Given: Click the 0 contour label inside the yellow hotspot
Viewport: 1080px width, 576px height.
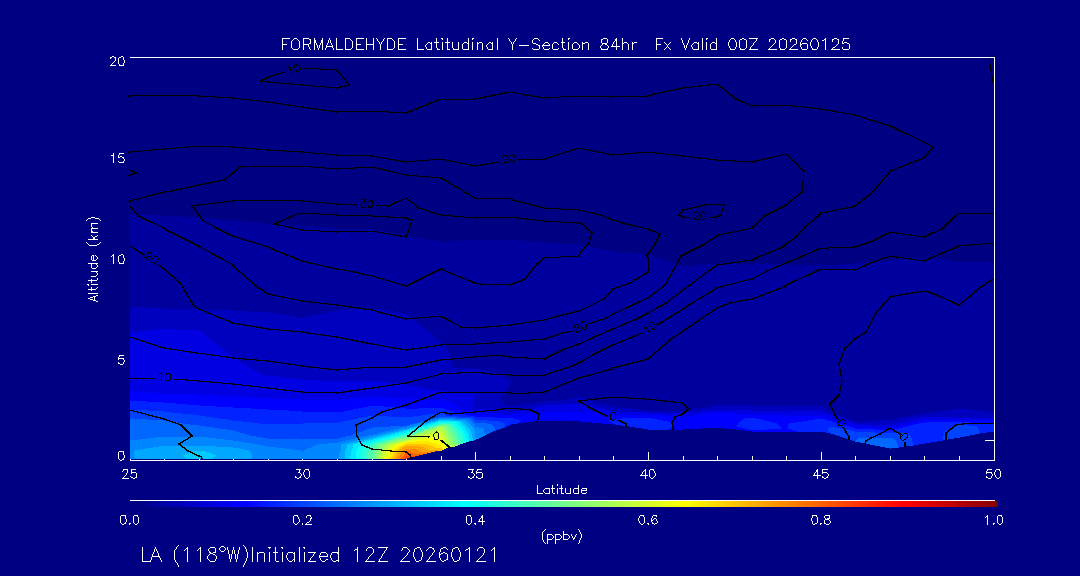Looking at the screenshot, I should click(435, 436).
